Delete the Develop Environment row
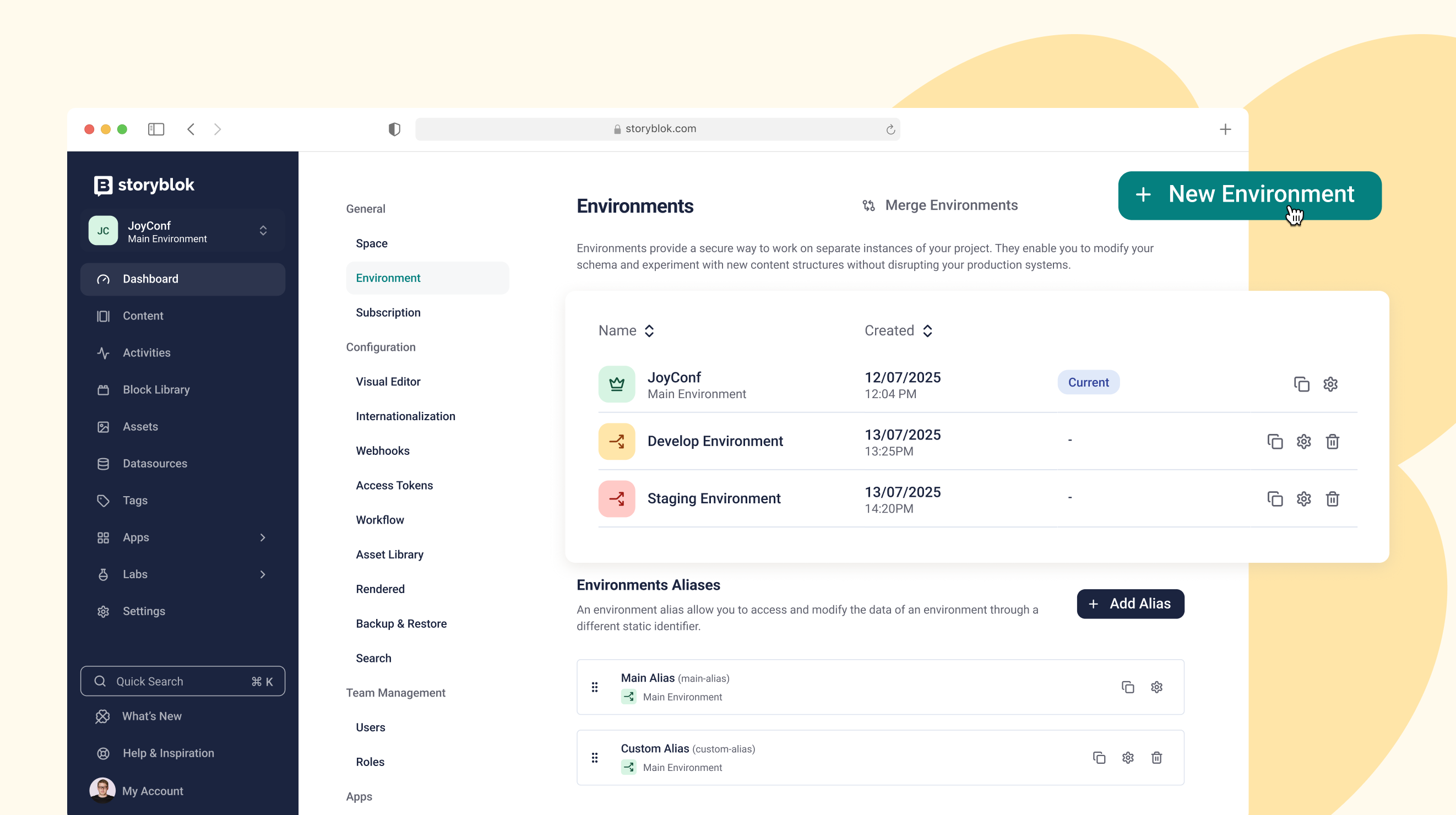 [1332, 442]
